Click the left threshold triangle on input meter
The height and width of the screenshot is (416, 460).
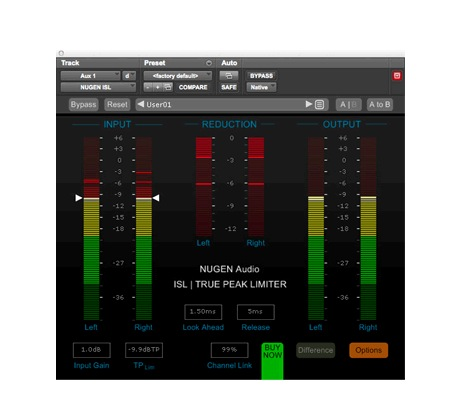tap(79, 198)
